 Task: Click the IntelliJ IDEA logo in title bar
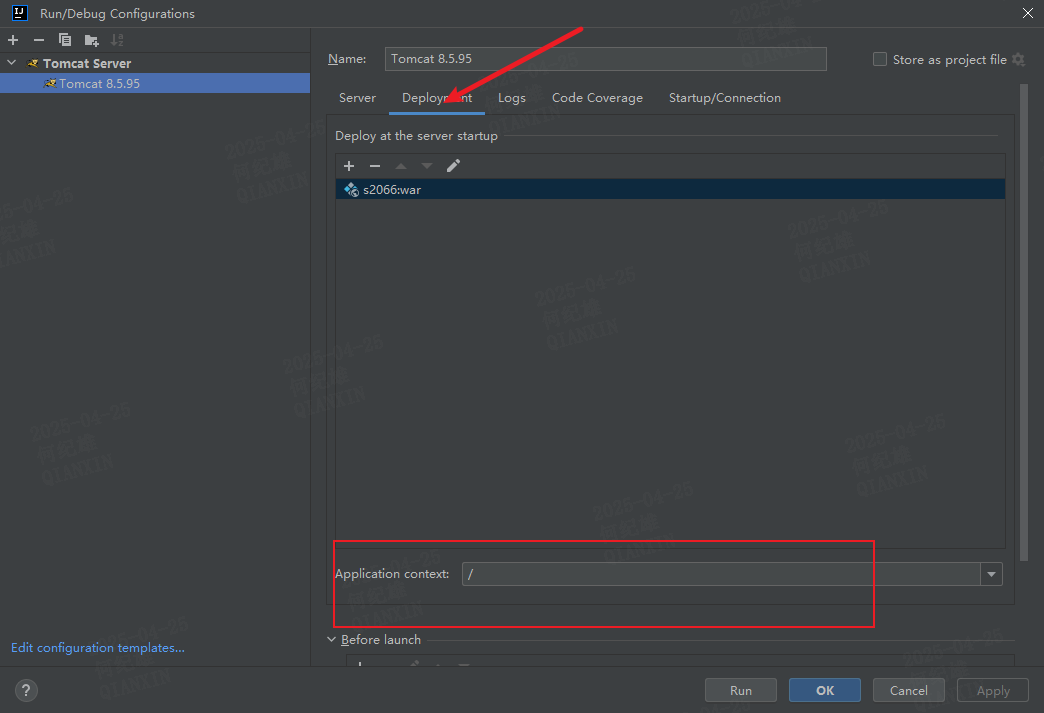(19, 13)
